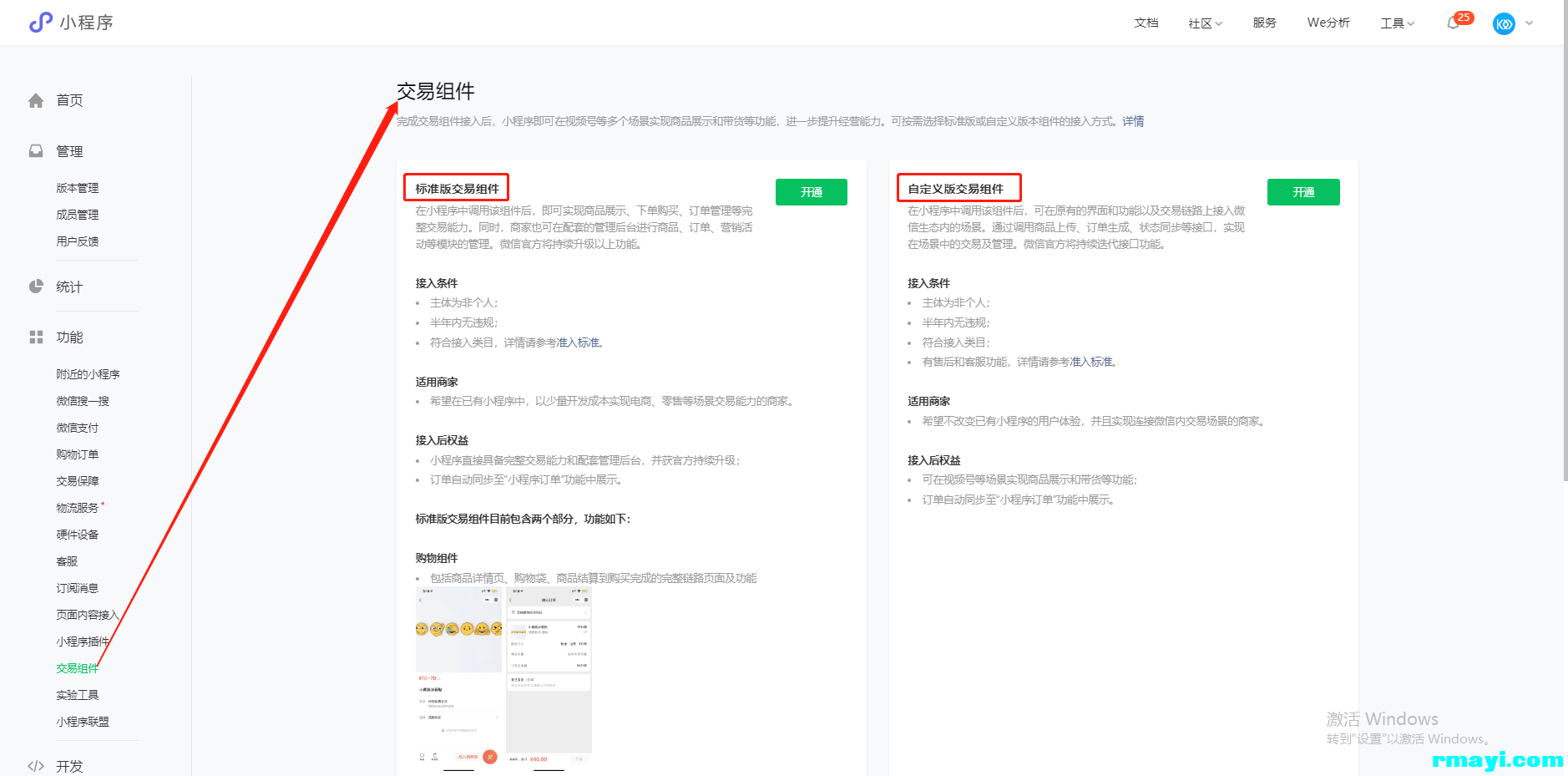
Task: Open the account dropdown chevron
Action: point(1530,23)
